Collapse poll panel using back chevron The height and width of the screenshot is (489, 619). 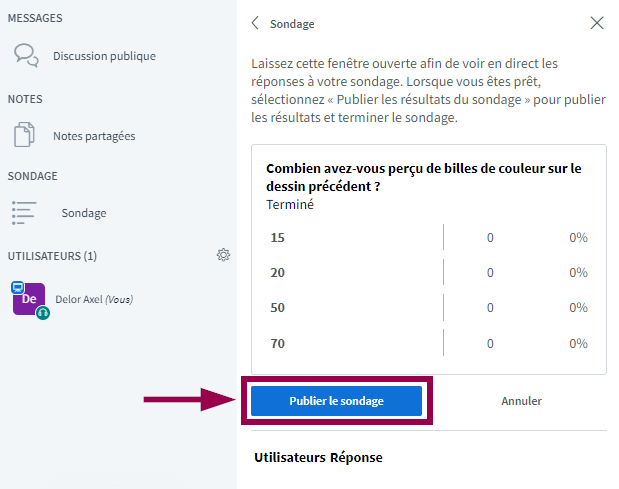click(256, 23)
